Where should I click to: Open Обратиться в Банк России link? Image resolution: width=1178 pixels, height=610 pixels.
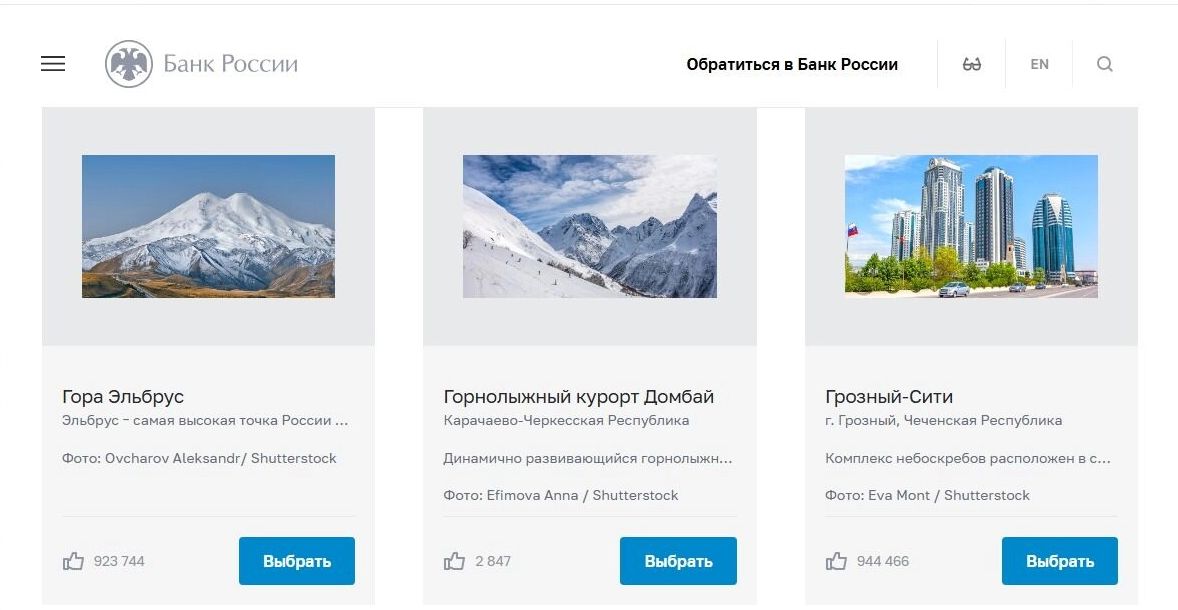(792, 64)
